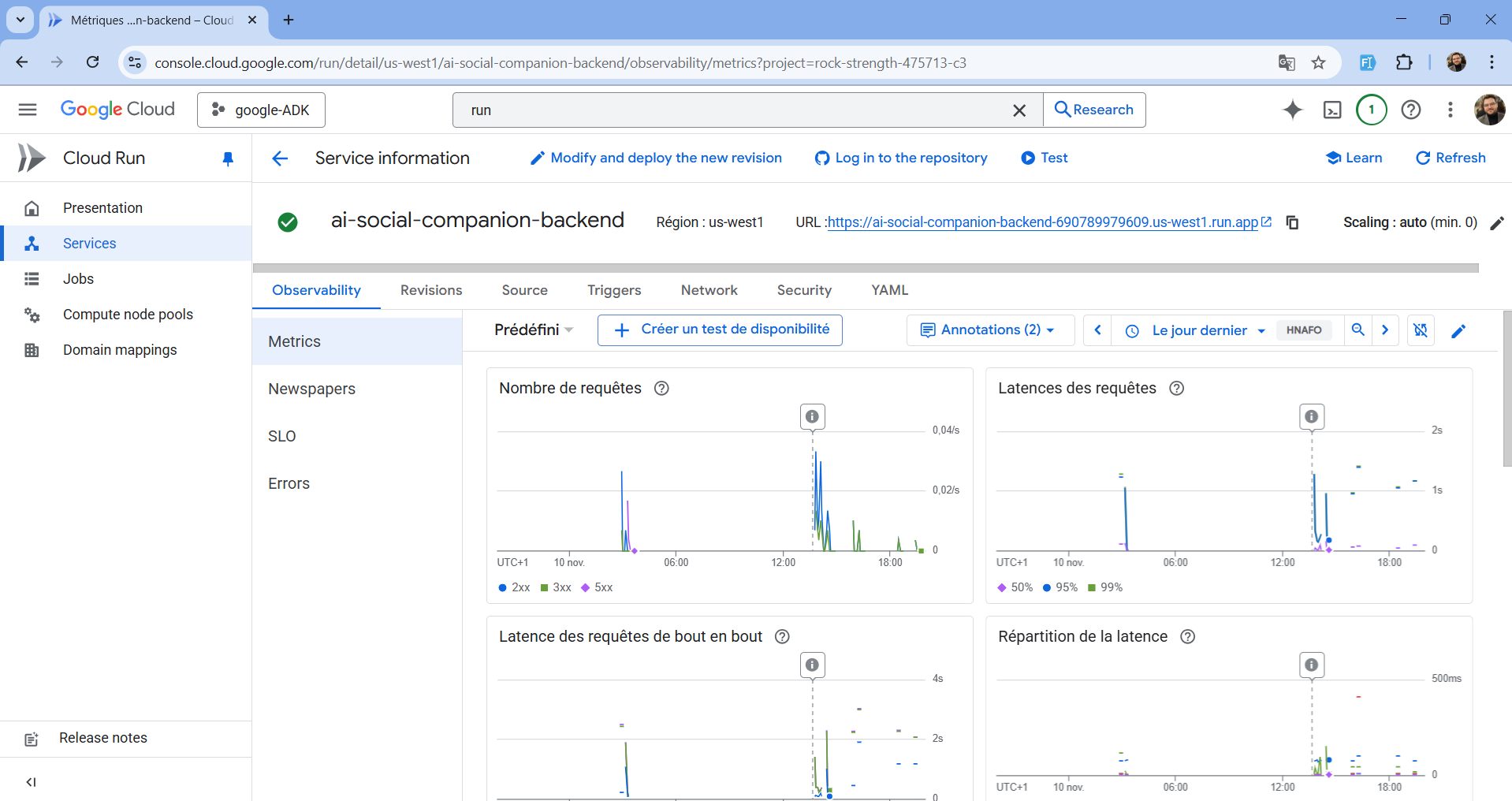1512x801 pixels.
Task: Toggle the chart sync crosshair button
Action: pos(1421,330)
